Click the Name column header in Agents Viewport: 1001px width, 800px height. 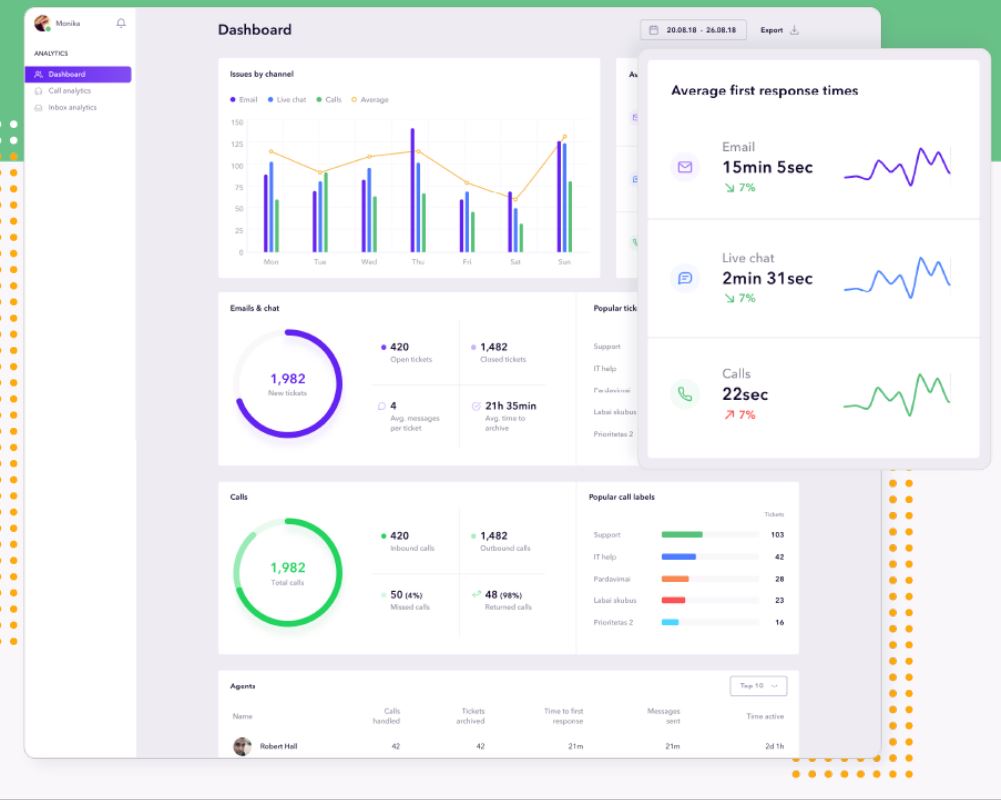click(242, 716)
